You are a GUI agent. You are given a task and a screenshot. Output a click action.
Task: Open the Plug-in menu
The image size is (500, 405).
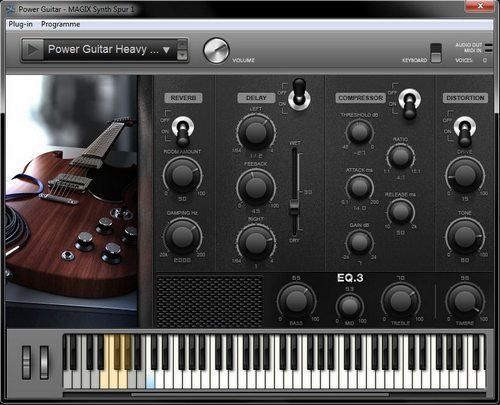[21, 24]
